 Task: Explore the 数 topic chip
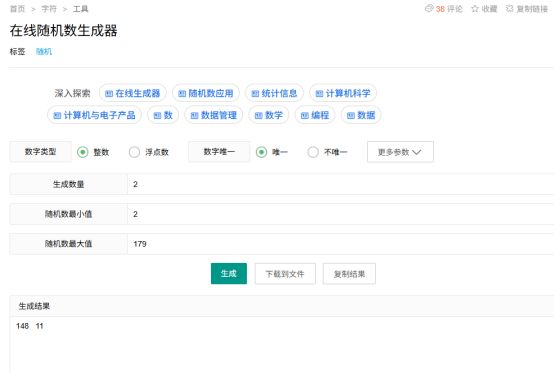pos(163,115)
